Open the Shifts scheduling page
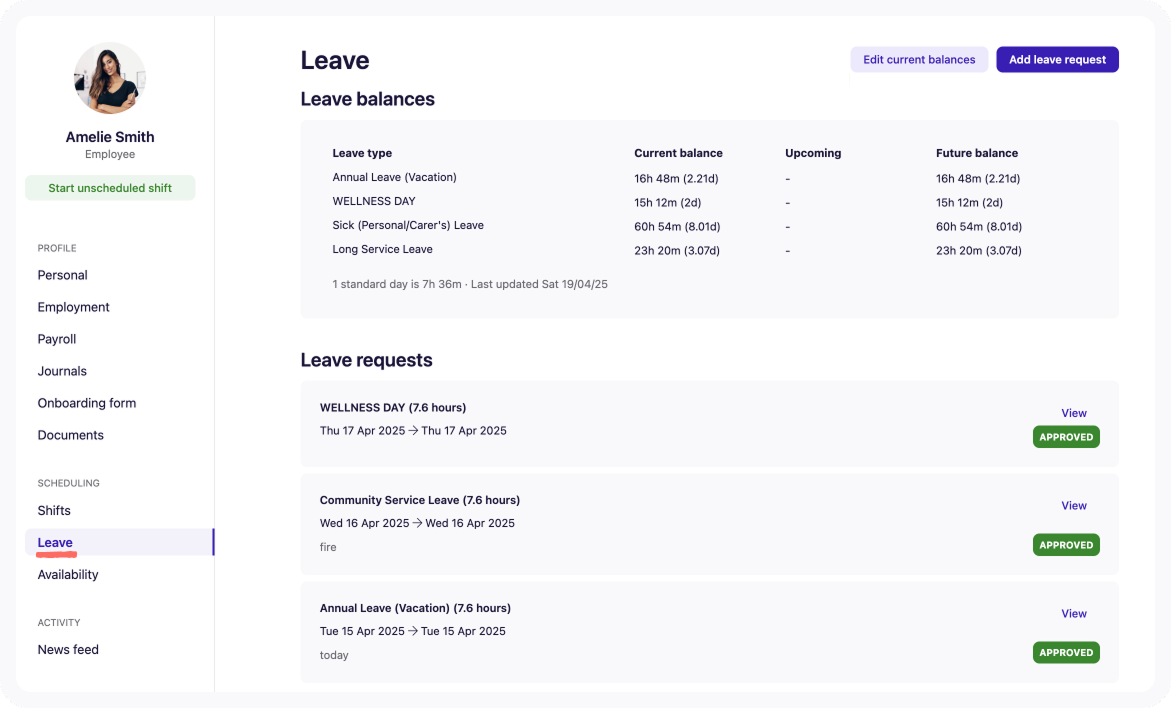This screenshot has width=1171, height=708. tap(54, 511)
